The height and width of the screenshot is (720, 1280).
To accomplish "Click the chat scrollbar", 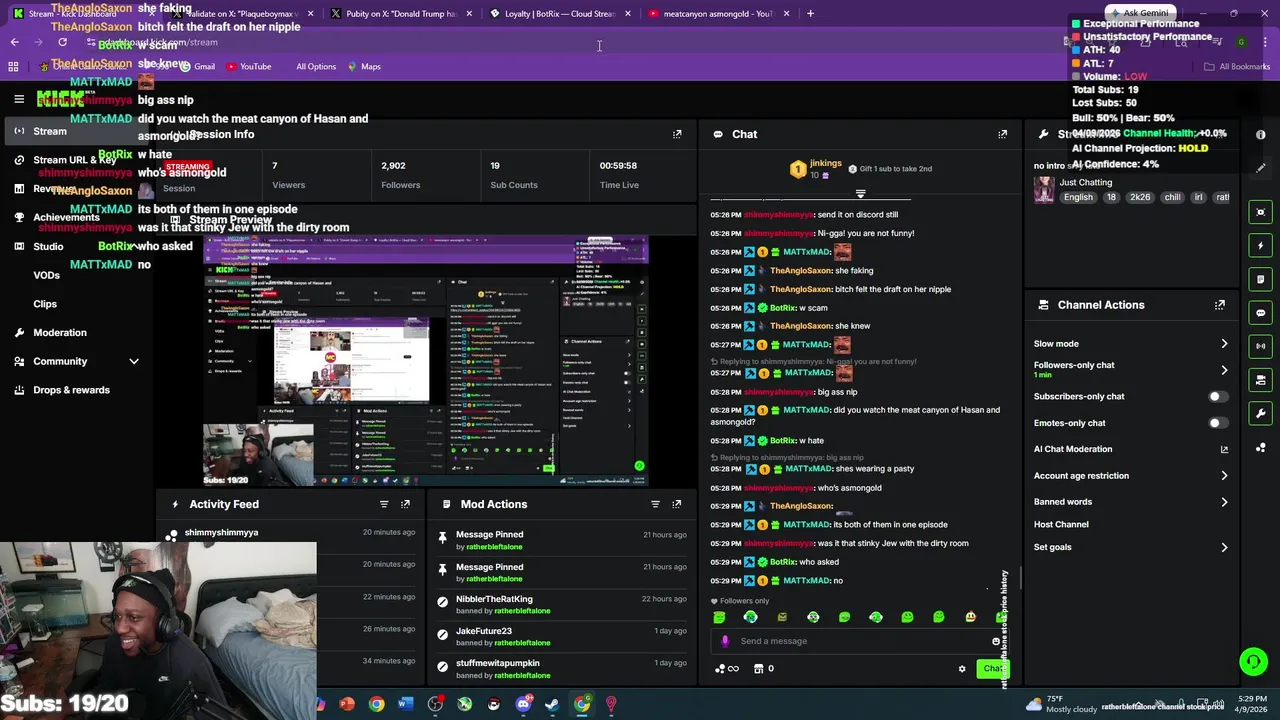I will [1020, 578].
